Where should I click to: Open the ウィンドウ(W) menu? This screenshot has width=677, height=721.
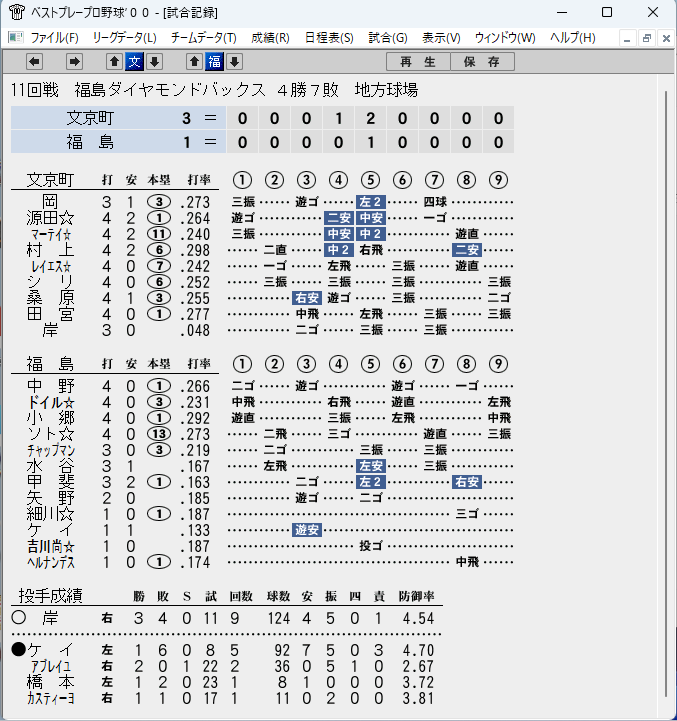(x=505, y=38)
